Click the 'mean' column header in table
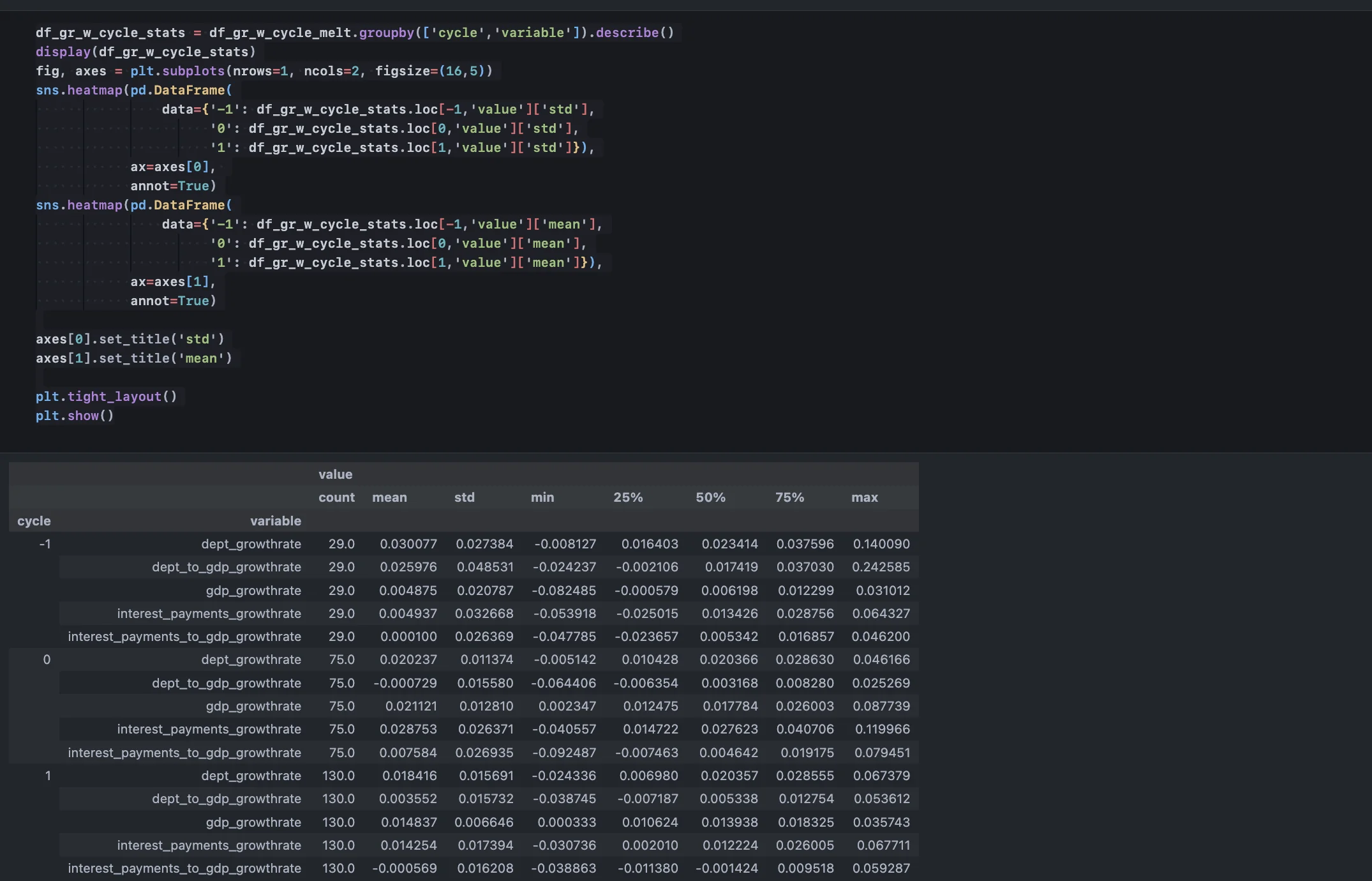Viewport: 1372px width, 881px height. 389,497
